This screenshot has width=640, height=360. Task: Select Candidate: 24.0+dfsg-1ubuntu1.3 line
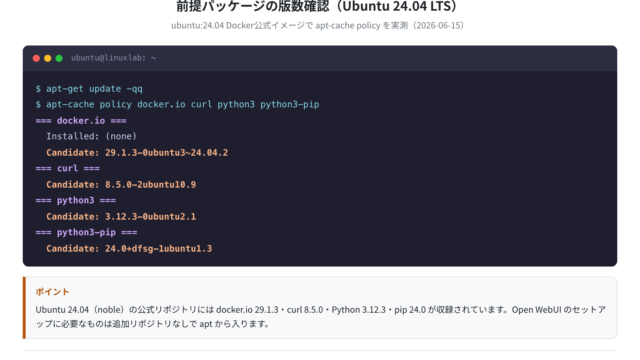[129, 249]
